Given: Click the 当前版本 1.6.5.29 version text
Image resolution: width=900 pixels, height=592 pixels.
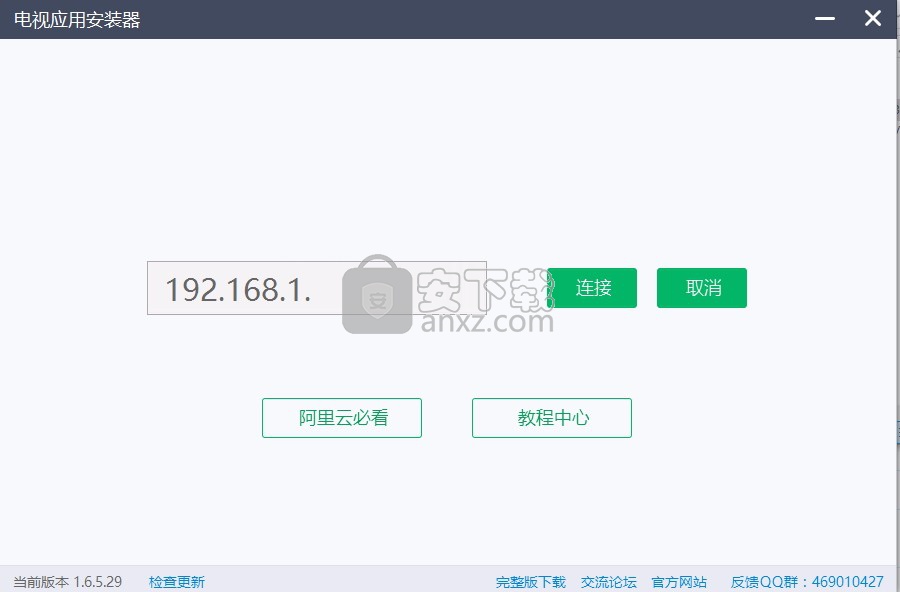Looking at the screenshot, I should coord(68,582).
